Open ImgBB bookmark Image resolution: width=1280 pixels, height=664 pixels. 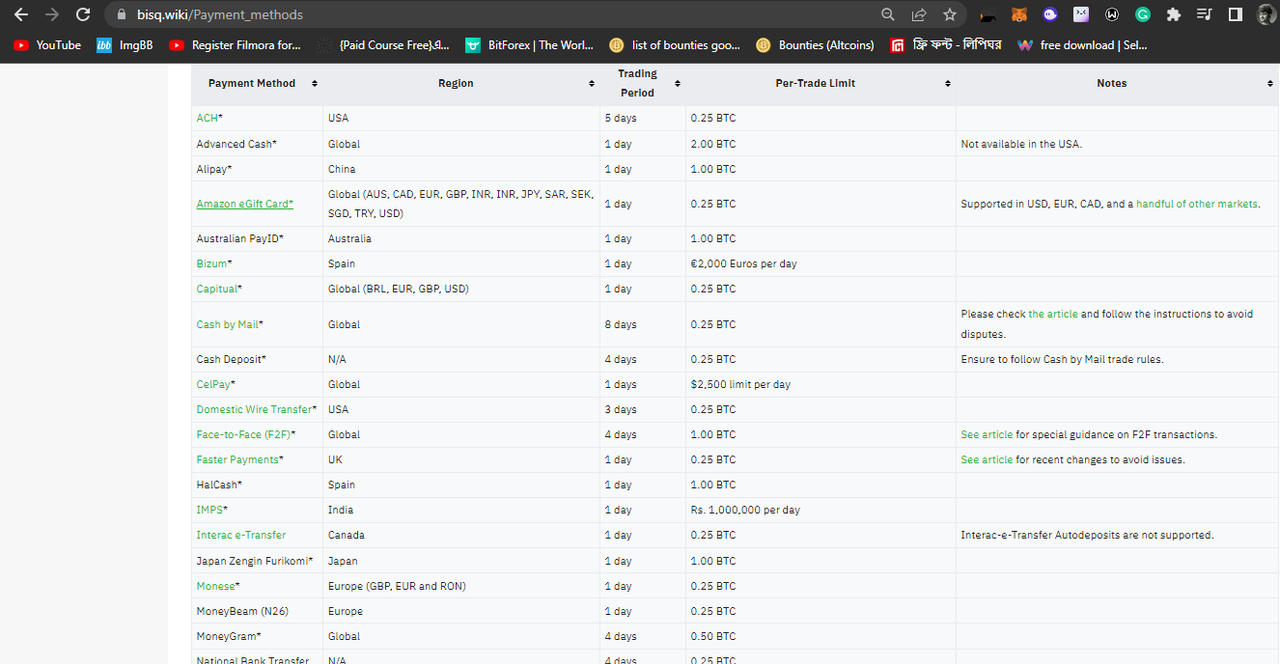(125, 45)
